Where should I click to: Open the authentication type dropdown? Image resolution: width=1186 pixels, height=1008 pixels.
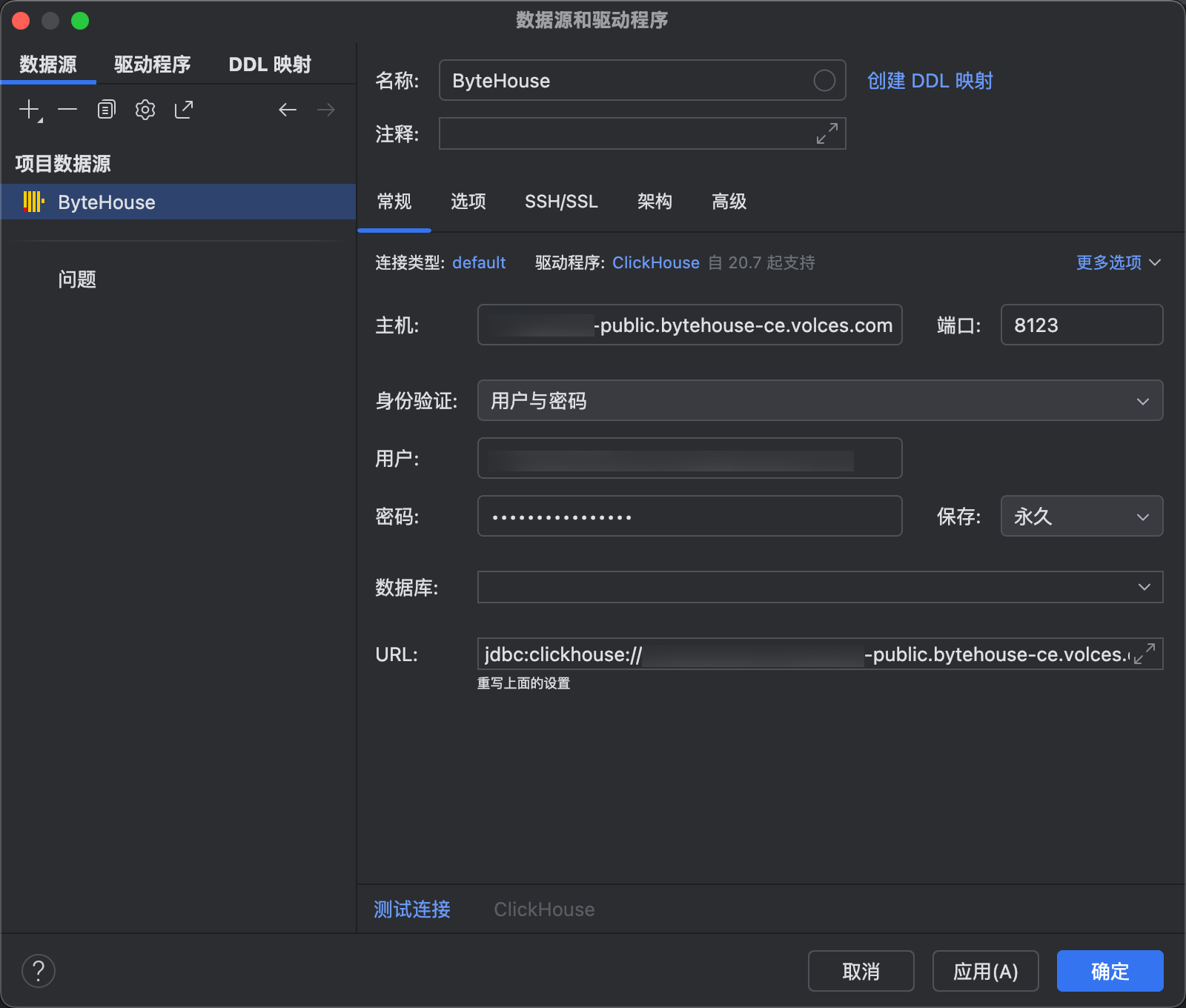820,401
